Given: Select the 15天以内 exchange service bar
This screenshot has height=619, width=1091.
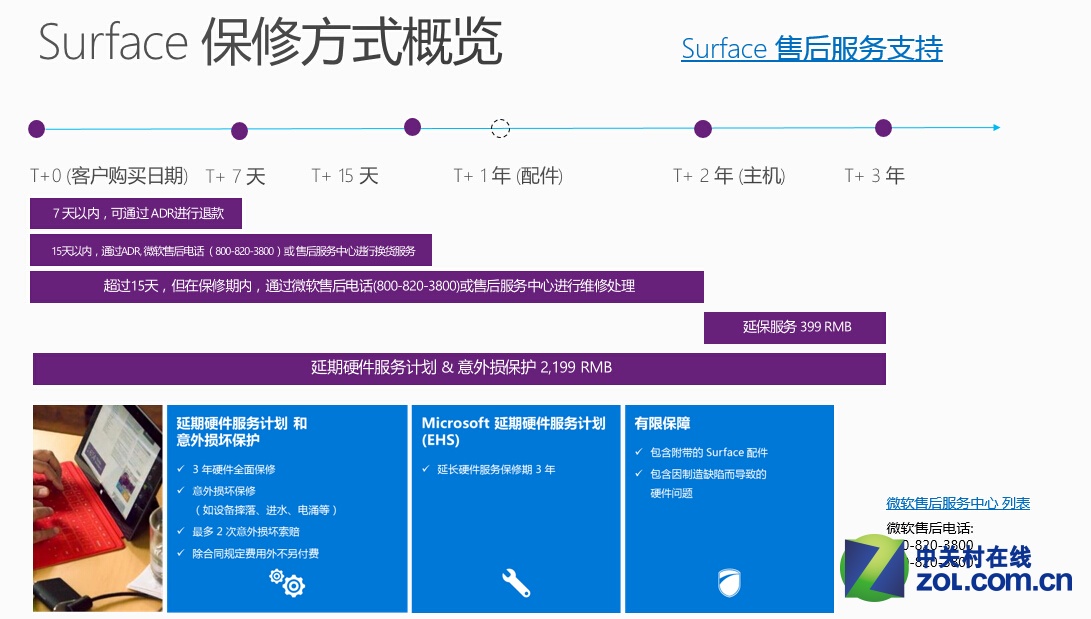Looking at the screenshot, I should pyautogui.click(x=231, y=250).
